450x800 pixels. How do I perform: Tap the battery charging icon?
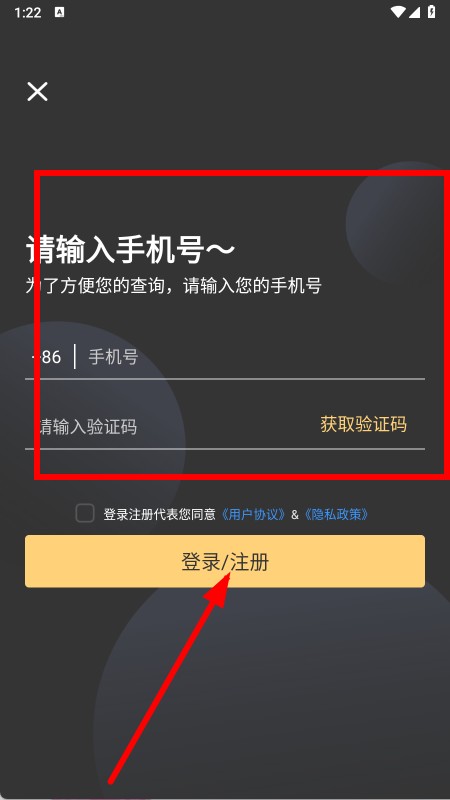coord(432,12)
